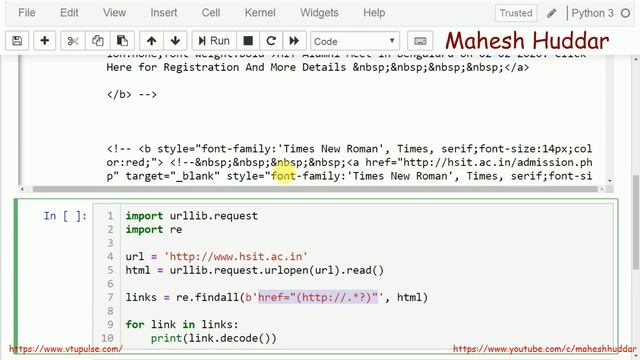Open the cell type dropdown showing Code

pos(355,41)
